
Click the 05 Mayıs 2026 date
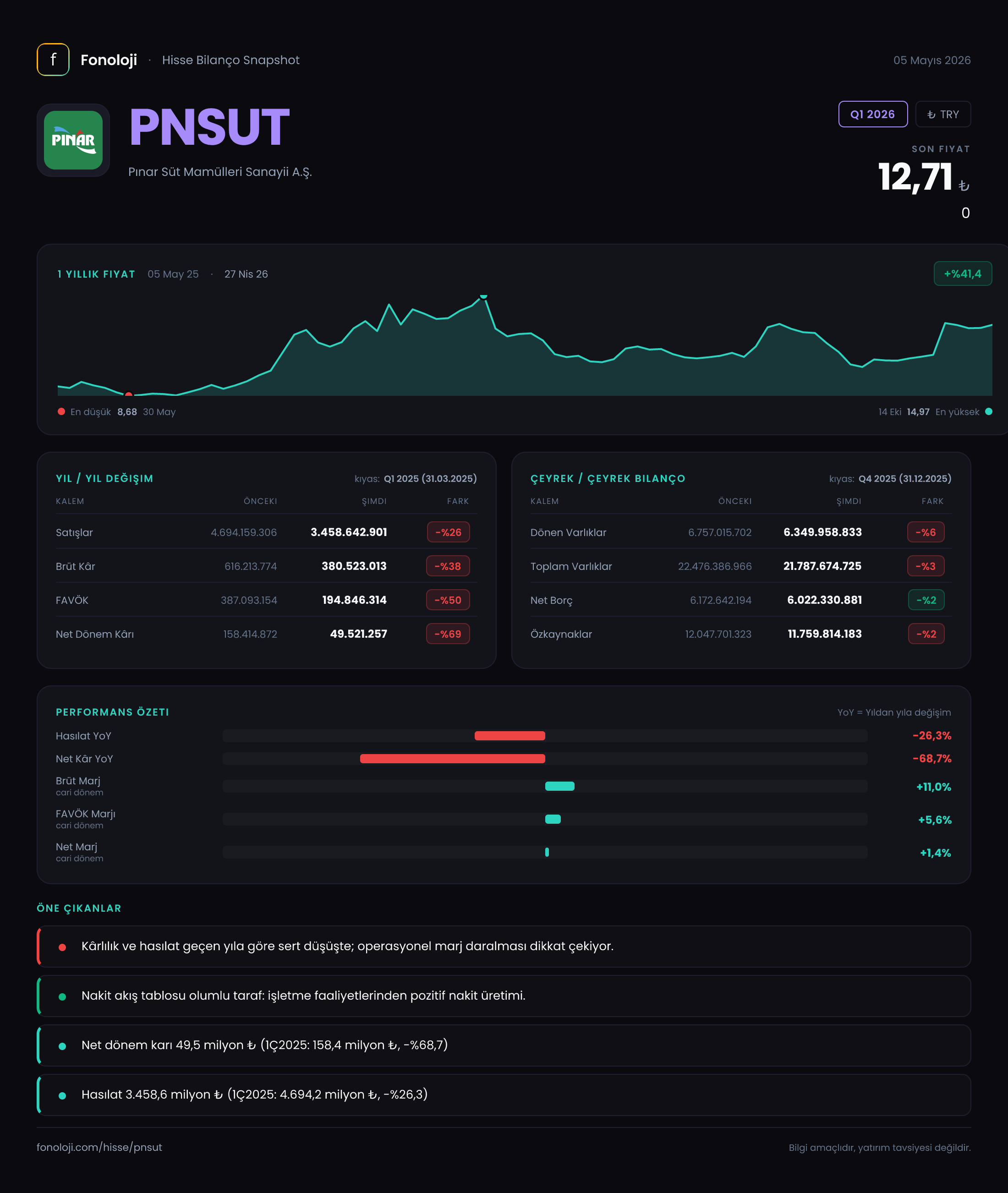932,60
